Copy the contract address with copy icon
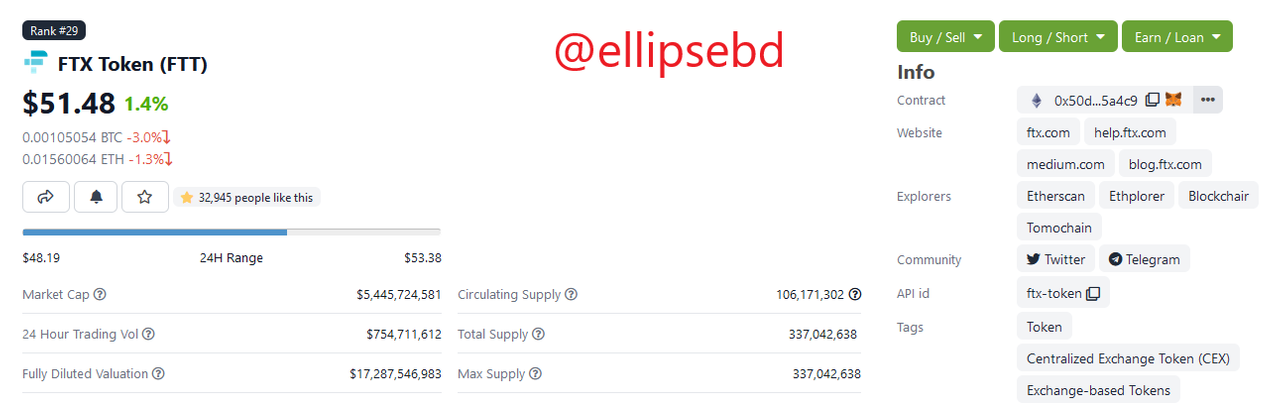This screenshot has width=1280, height=415. pos(1152,100)
